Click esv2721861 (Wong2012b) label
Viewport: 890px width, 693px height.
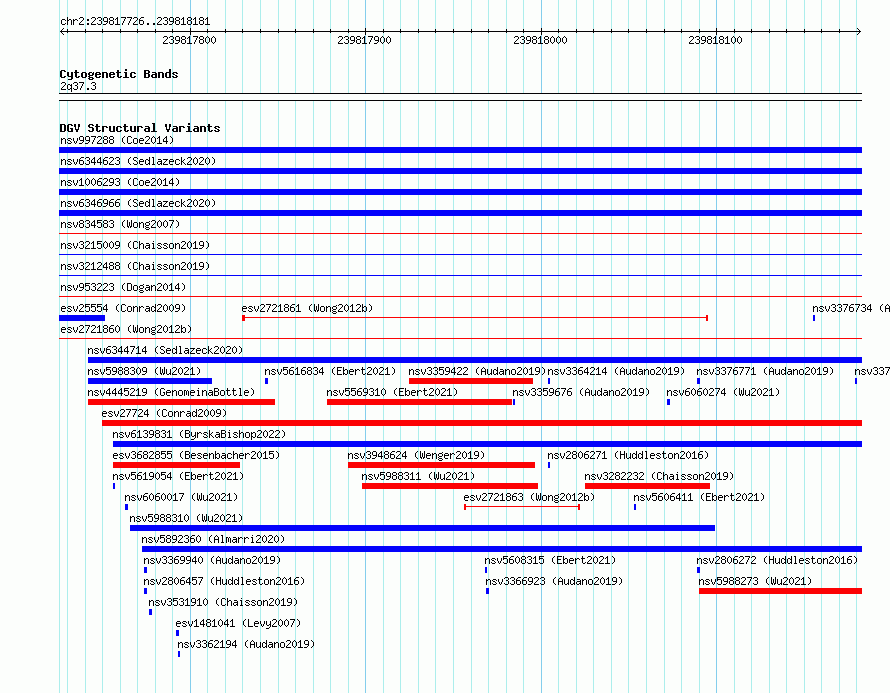coord(307,308)
